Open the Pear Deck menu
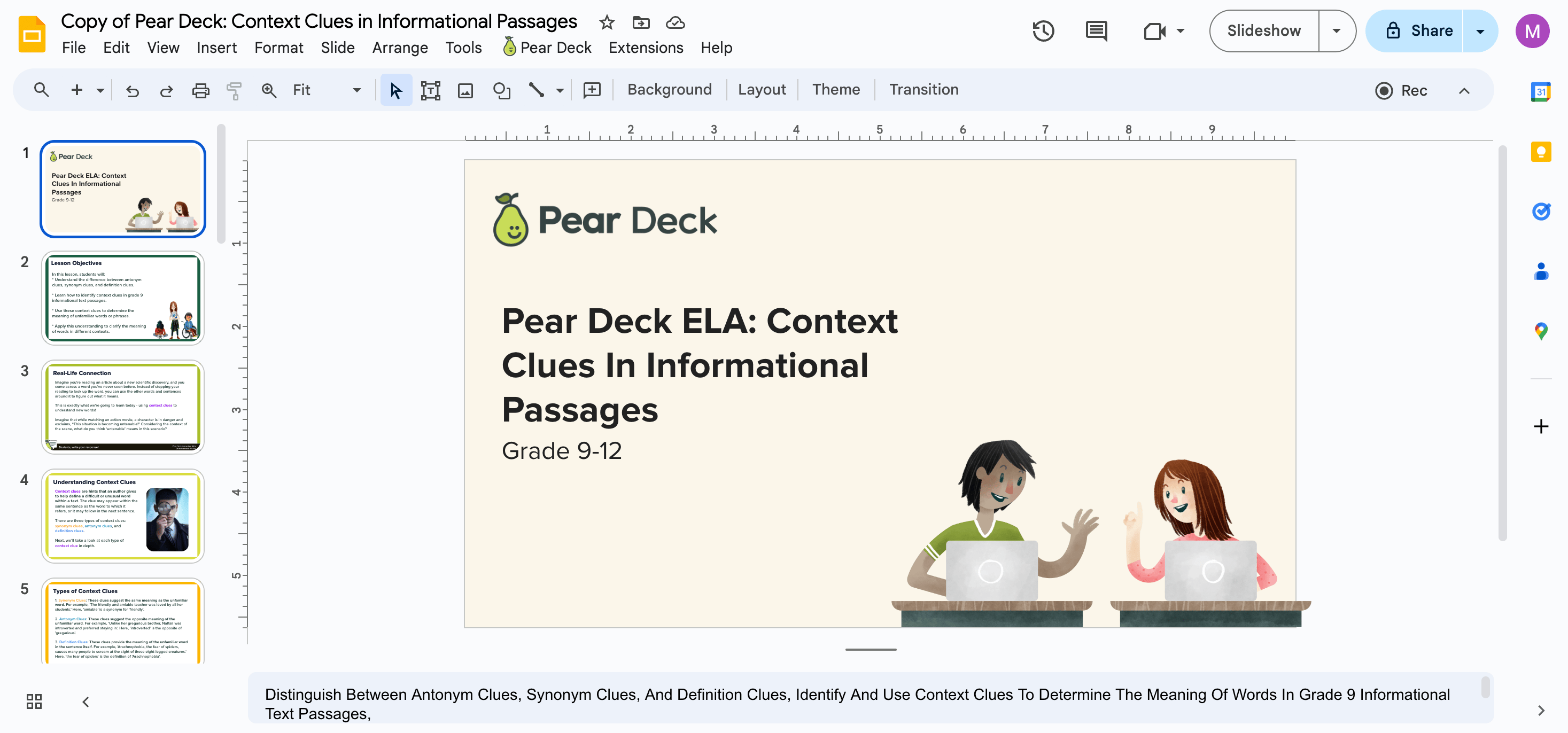The image size is (1568, 733). [x=547, y=47]
